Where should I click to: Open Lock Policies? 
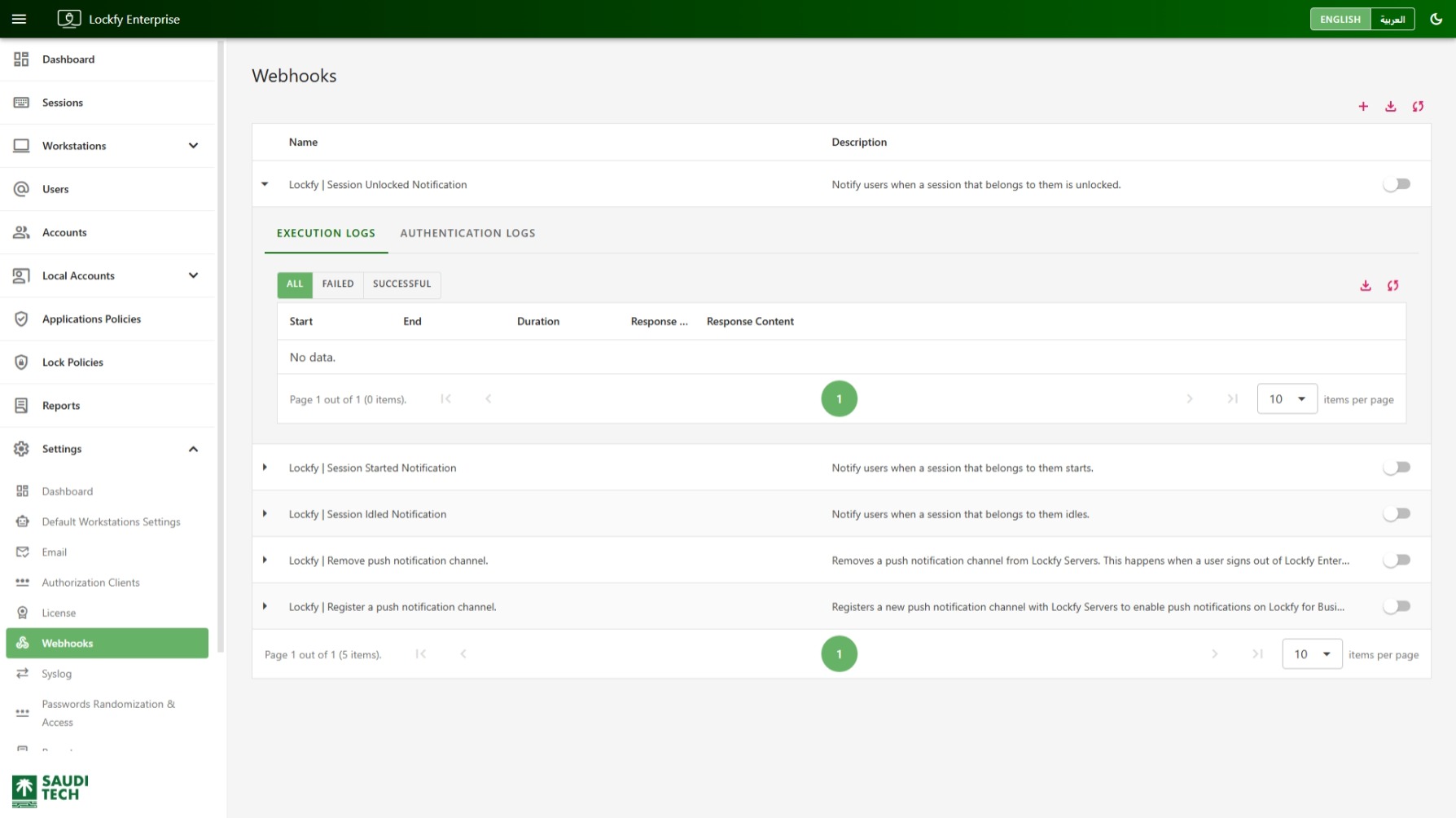108,362
